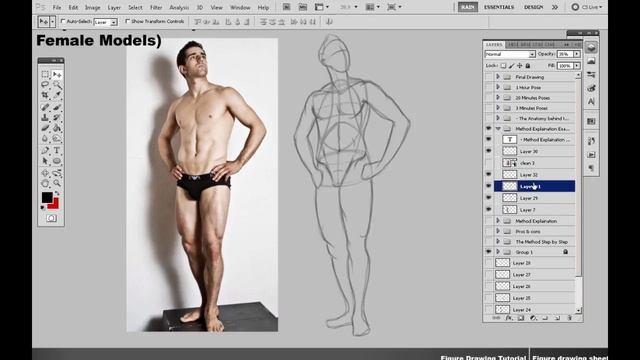The width and height of the screenshot is (640, 360).
Task: Select the Magic Wand tool
Action: (57, 85)
